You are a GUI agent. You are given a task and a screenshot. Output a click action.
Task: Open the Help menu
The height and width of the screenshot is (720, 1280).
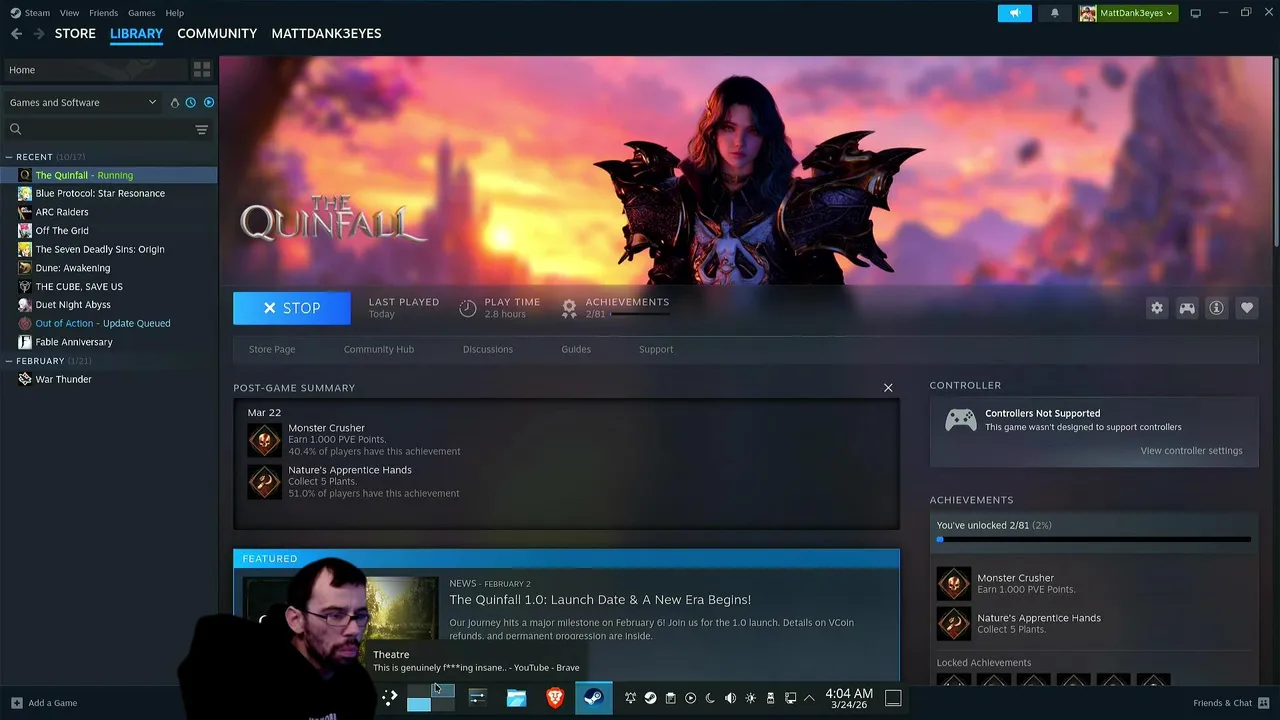(x=174, y=13)
